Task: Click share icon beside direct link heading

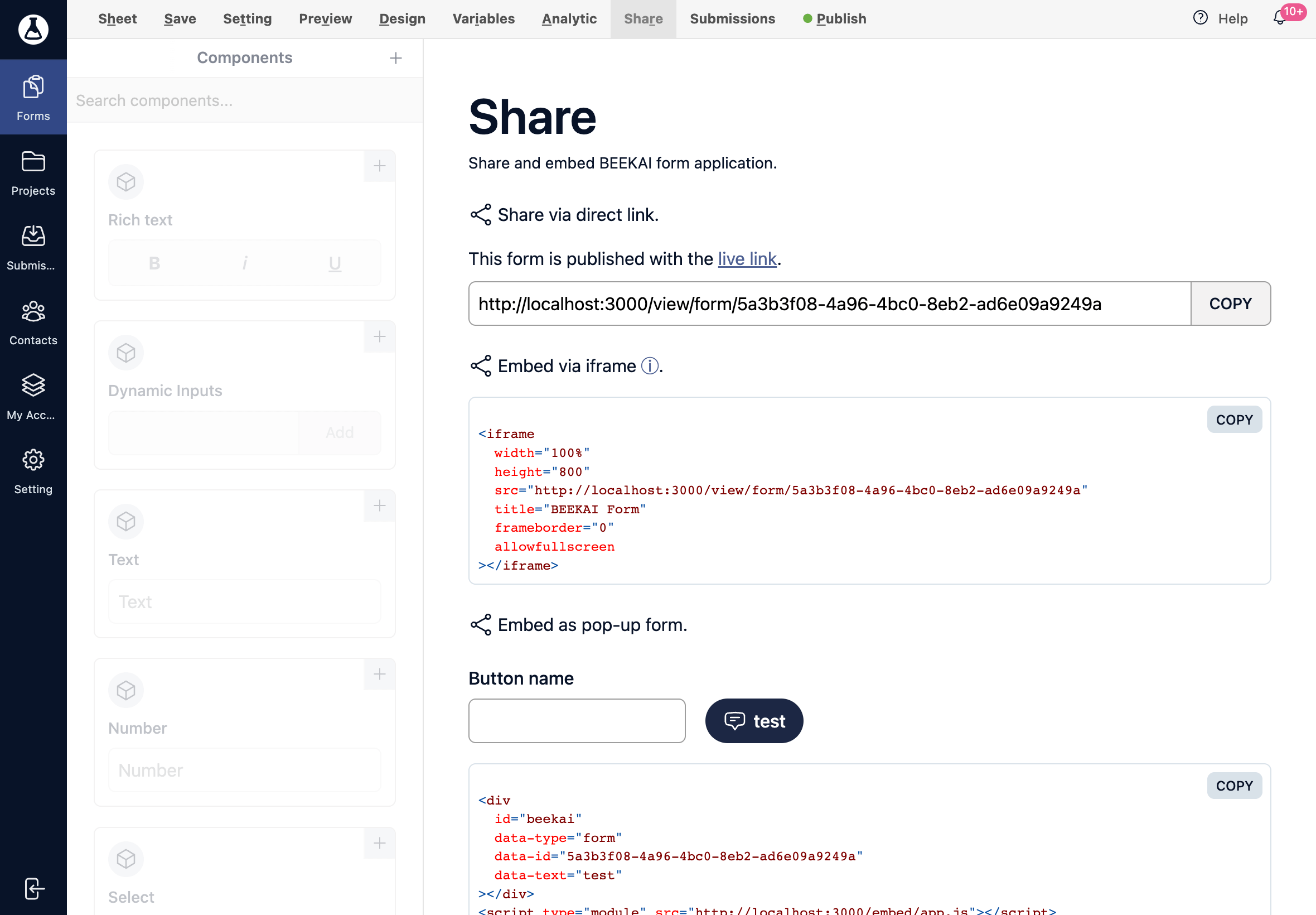Action: pos(481,215)
